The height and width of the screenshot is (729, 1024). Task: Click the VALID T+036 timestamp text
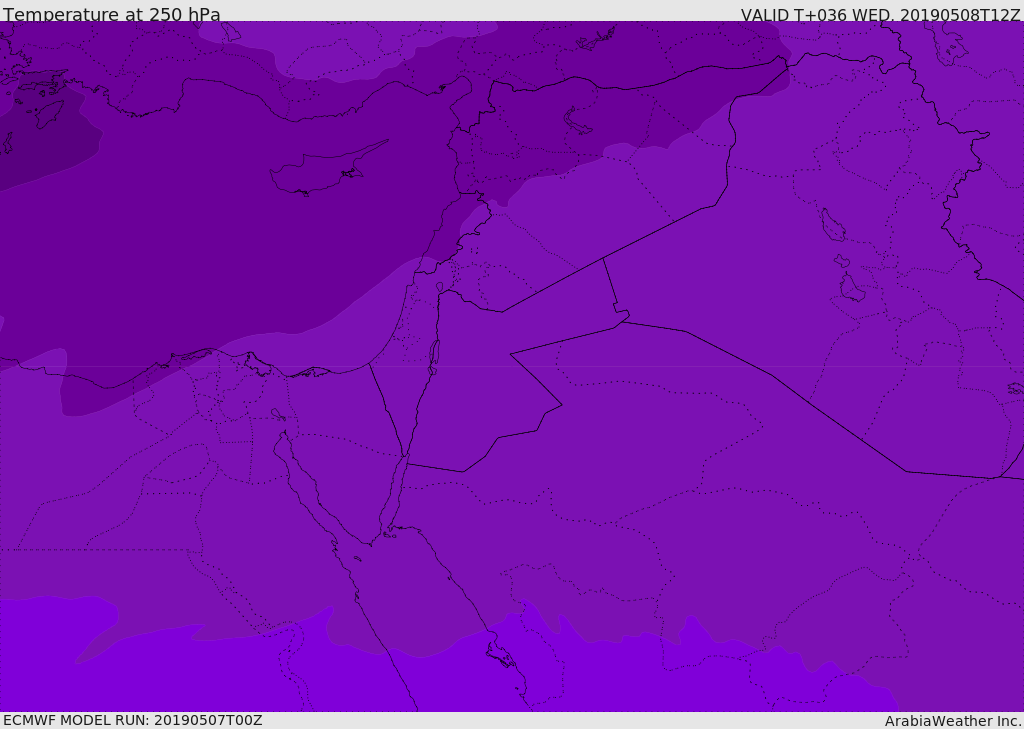click(x=880, y=15)
